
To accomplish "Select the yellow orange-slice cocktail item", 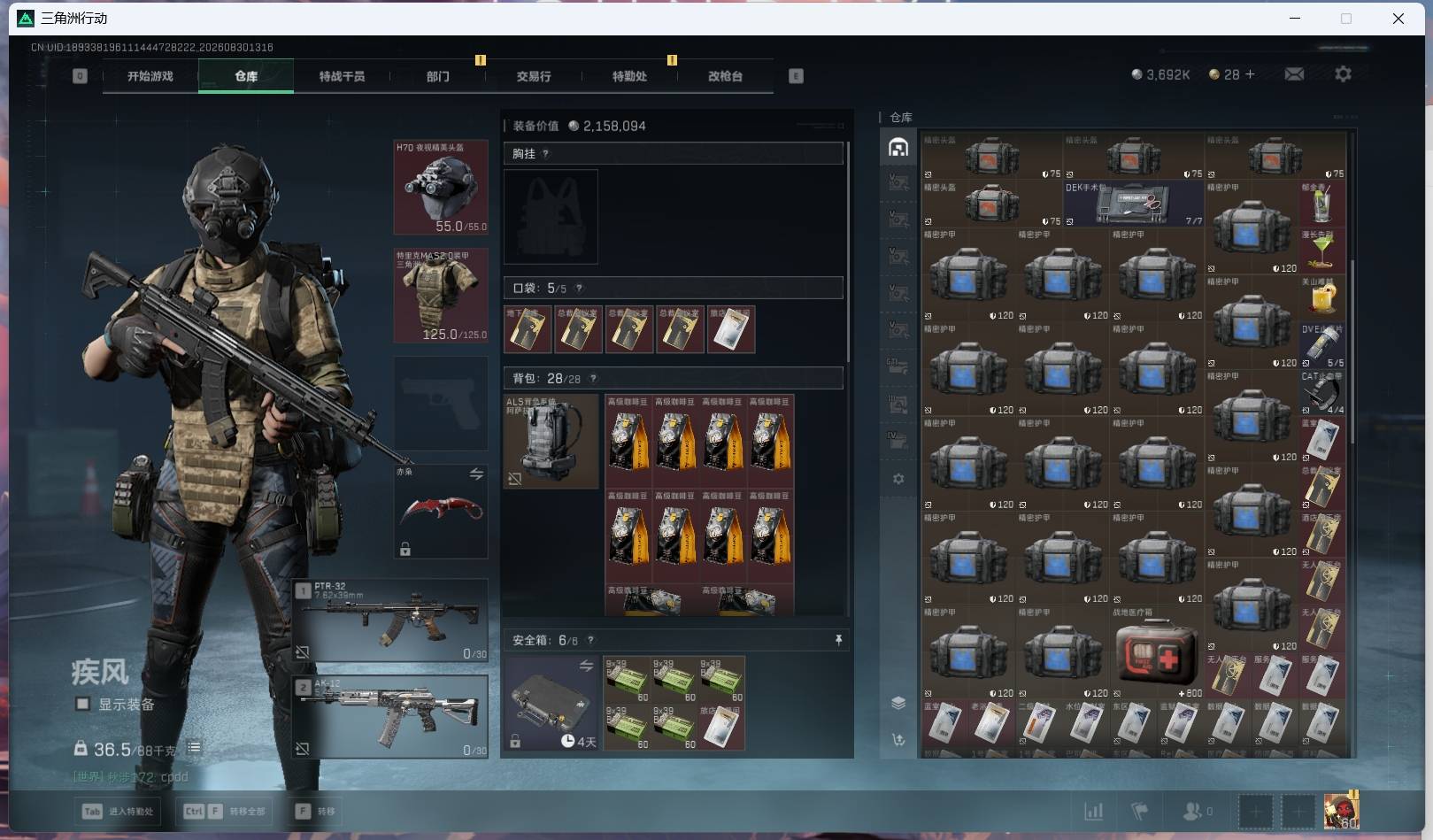I will point(1322,298).
